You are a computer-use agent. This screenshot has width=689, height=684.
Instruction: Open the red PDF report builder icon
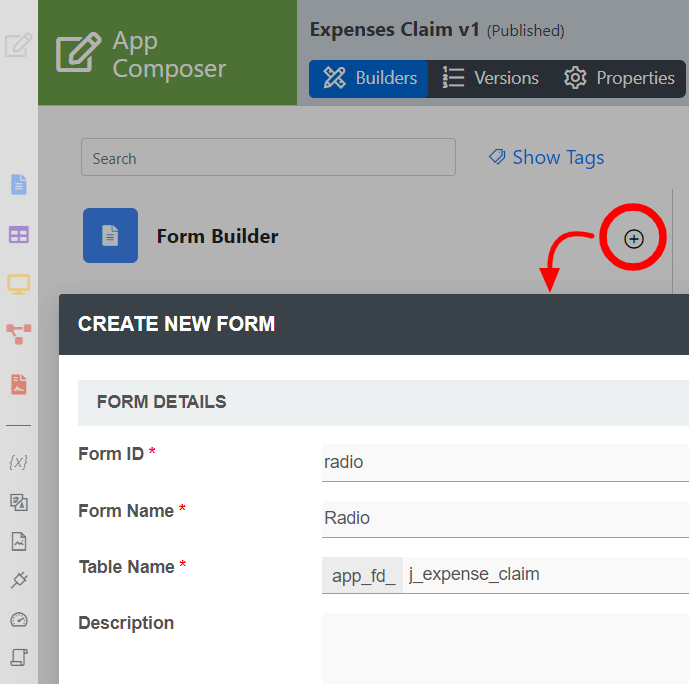pyautogui.click(x=18, y=384)
